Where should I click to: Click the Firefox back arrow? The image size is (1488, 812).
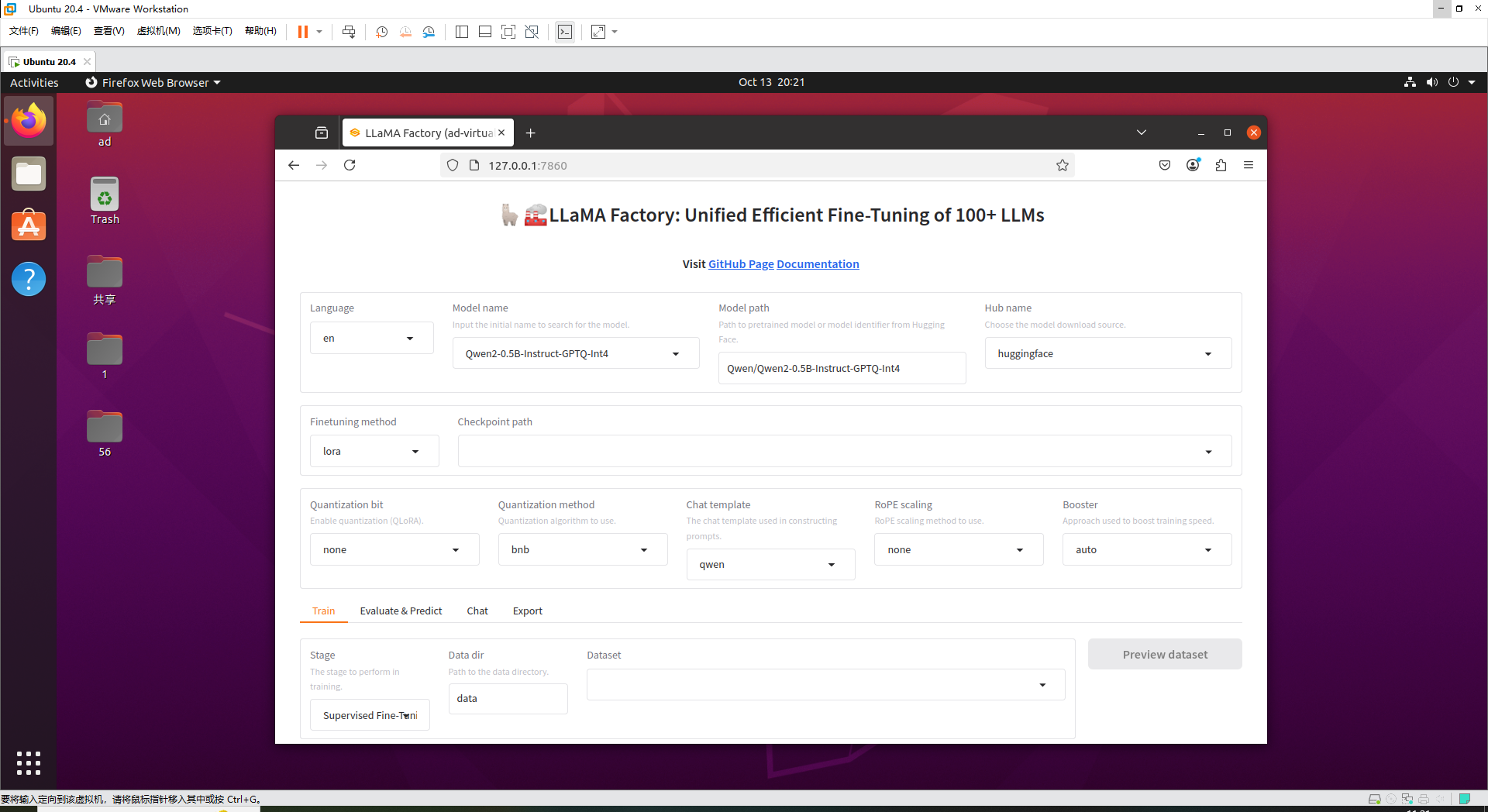click(x=294, y=165)
